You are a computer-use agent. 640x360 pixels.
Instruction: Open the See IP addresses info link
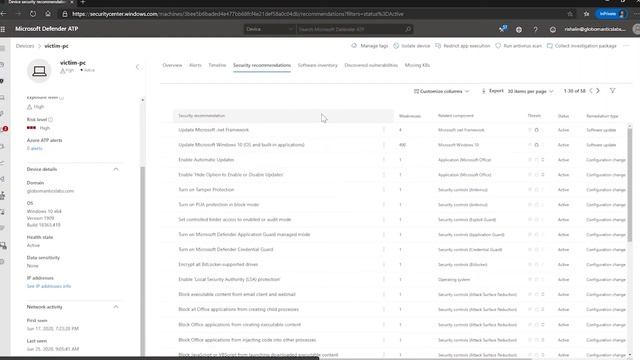[x=49, y=286]
